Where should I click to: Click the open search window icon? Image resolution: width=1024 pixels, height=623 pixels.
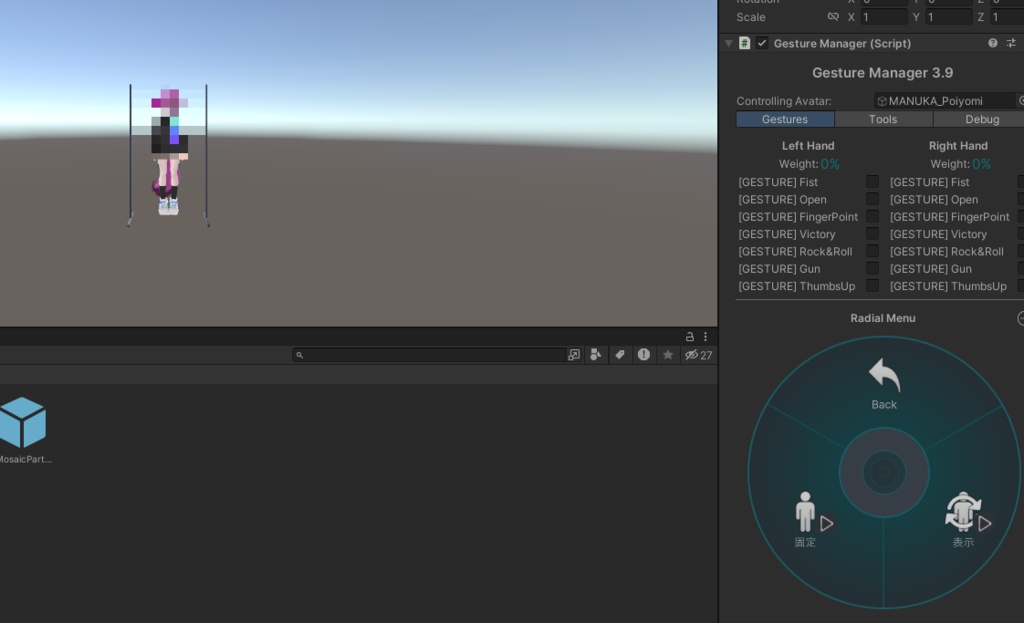coord(573,355)
